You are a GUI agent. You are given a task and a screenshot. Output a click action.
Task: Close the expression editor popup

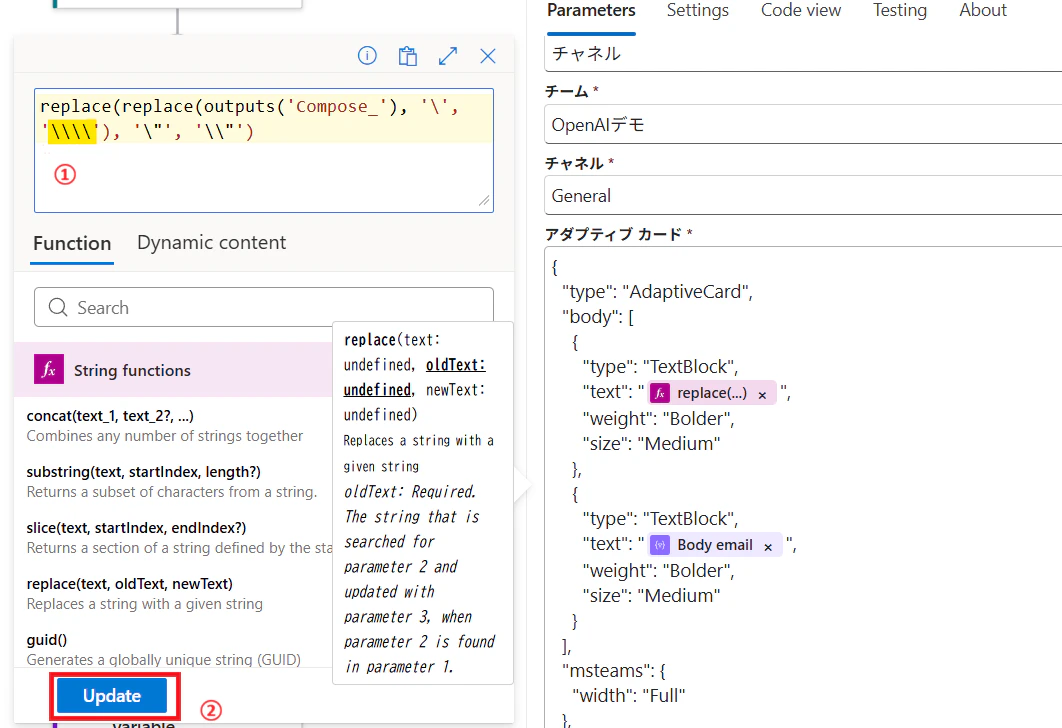click(x=488, y=56)
